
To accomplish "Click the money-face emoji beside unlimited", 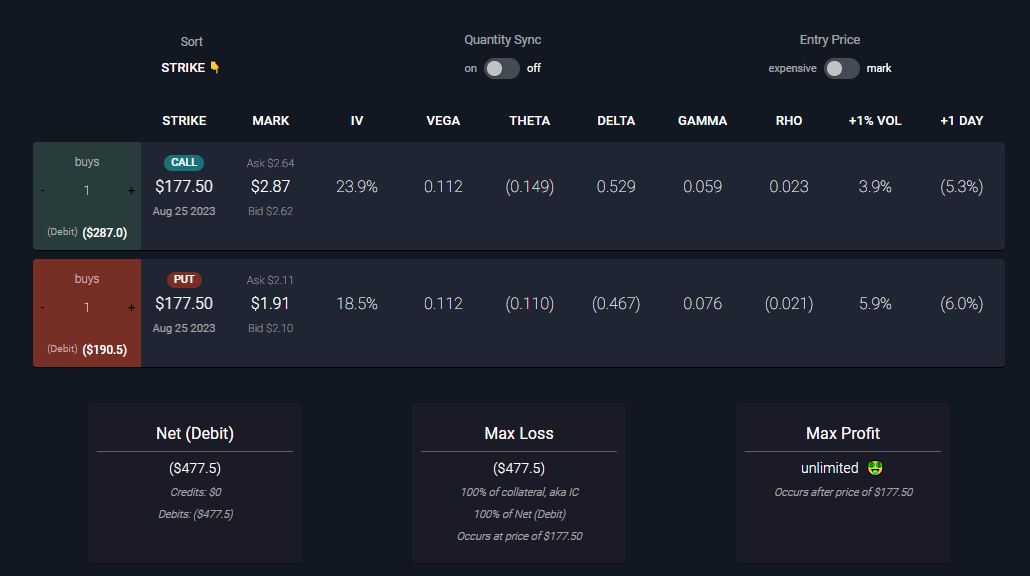I will pyautogui.click(x=875, y=468).
